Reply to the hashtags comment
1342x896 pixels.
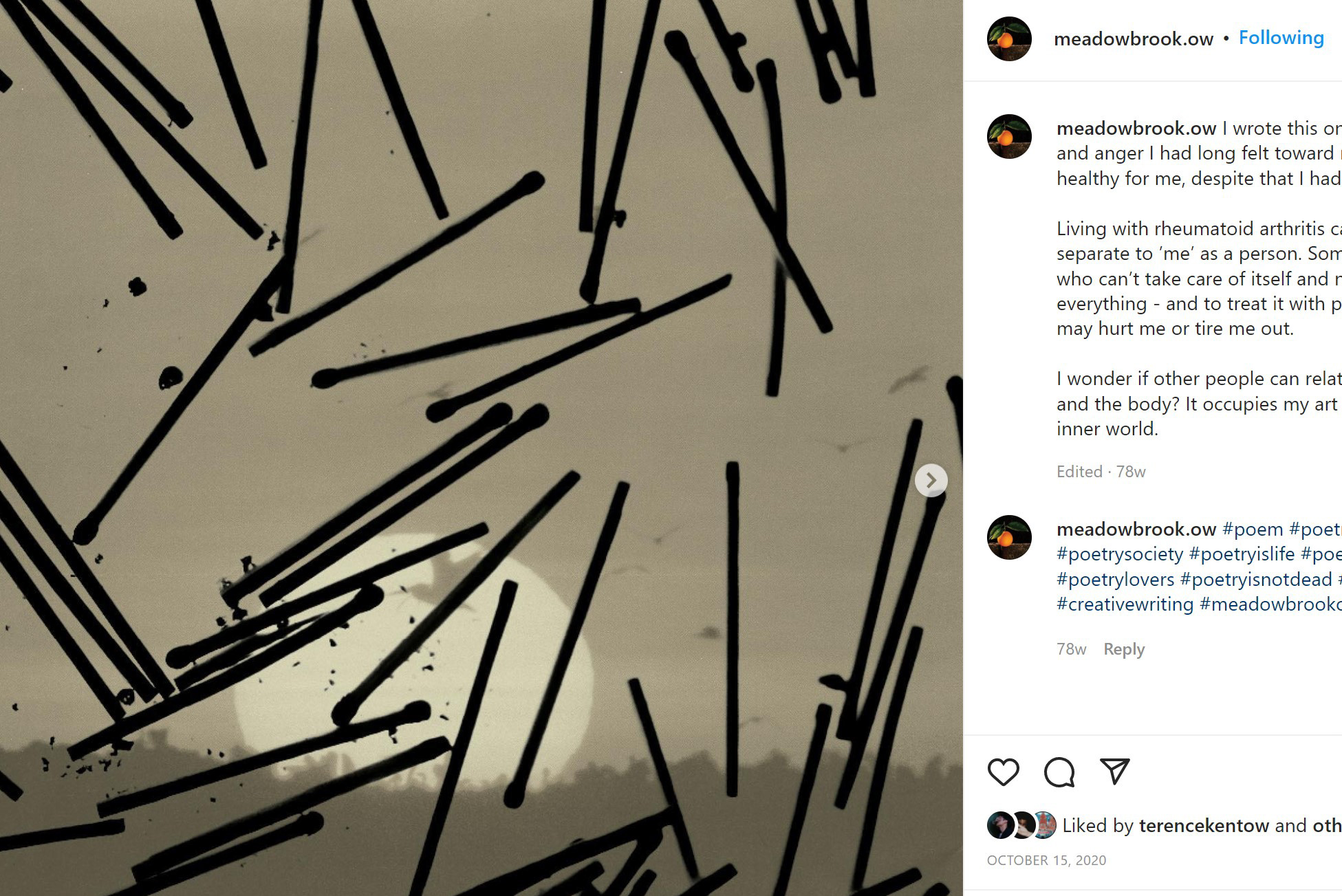[x=1124, y=649]
